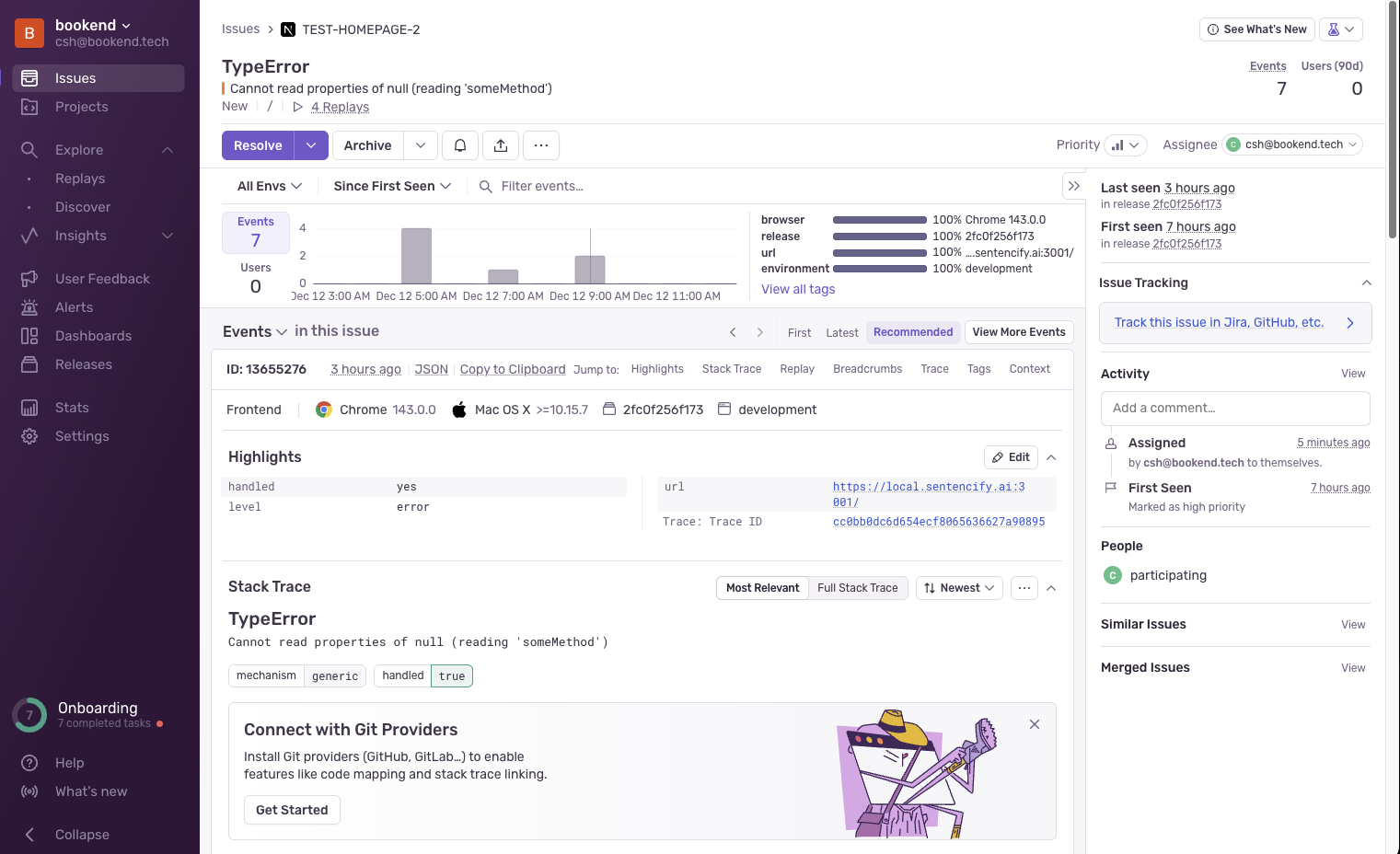Image resolution: width=1400 pixels, height=854 pixels.
Task: Select the Recommended event option
Action: coord(912,332)
